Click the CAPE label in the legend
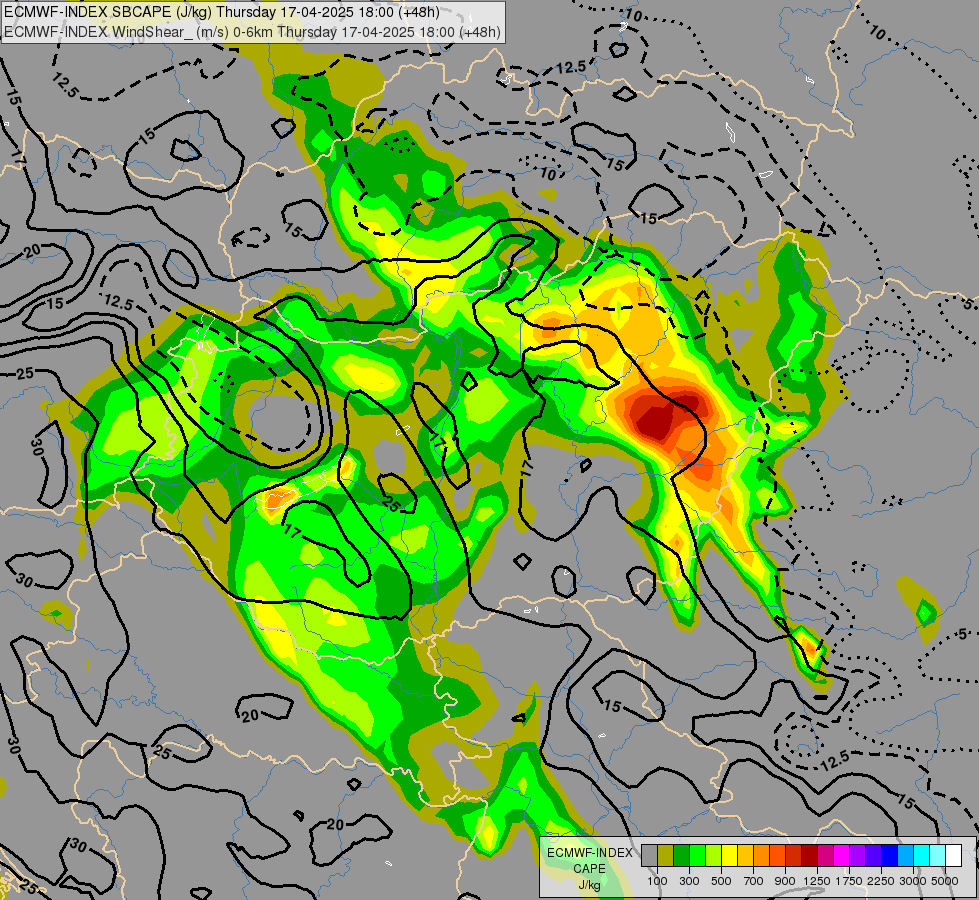Viewport: 979px width, 900px height. tap(589, 869)
